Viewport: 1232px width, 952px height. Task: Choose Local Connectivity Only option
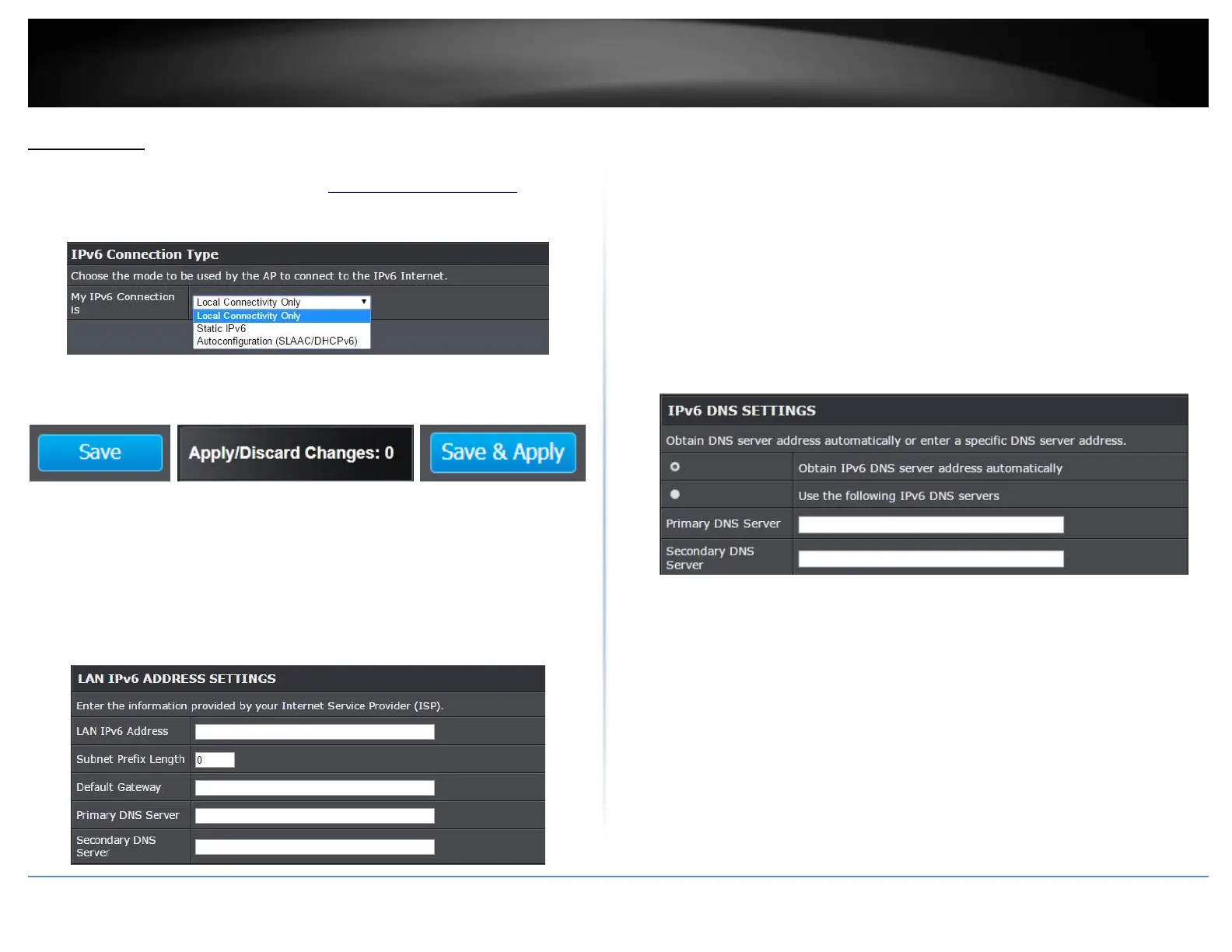pyautogui.click(x=282, y=316)
